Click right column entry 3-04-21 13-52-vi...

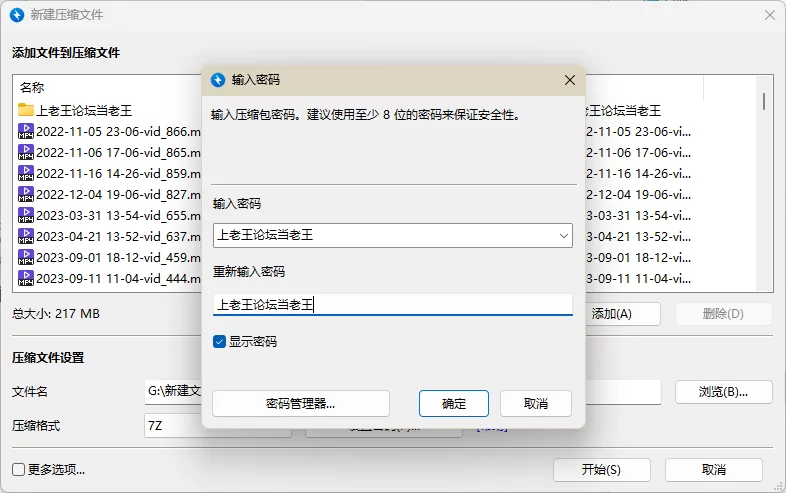coord(639,237)
